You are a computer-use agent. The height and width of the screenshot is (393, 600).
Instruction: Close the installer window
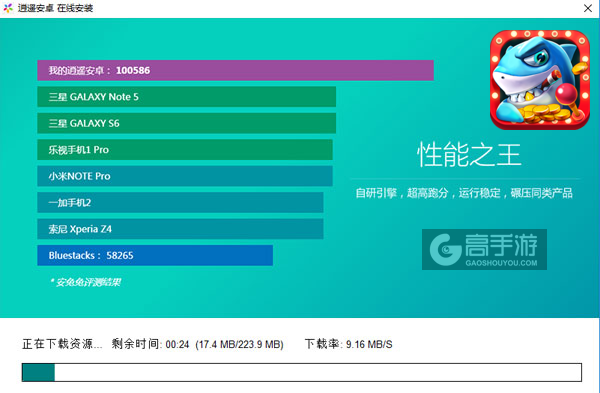click(588, 8)
